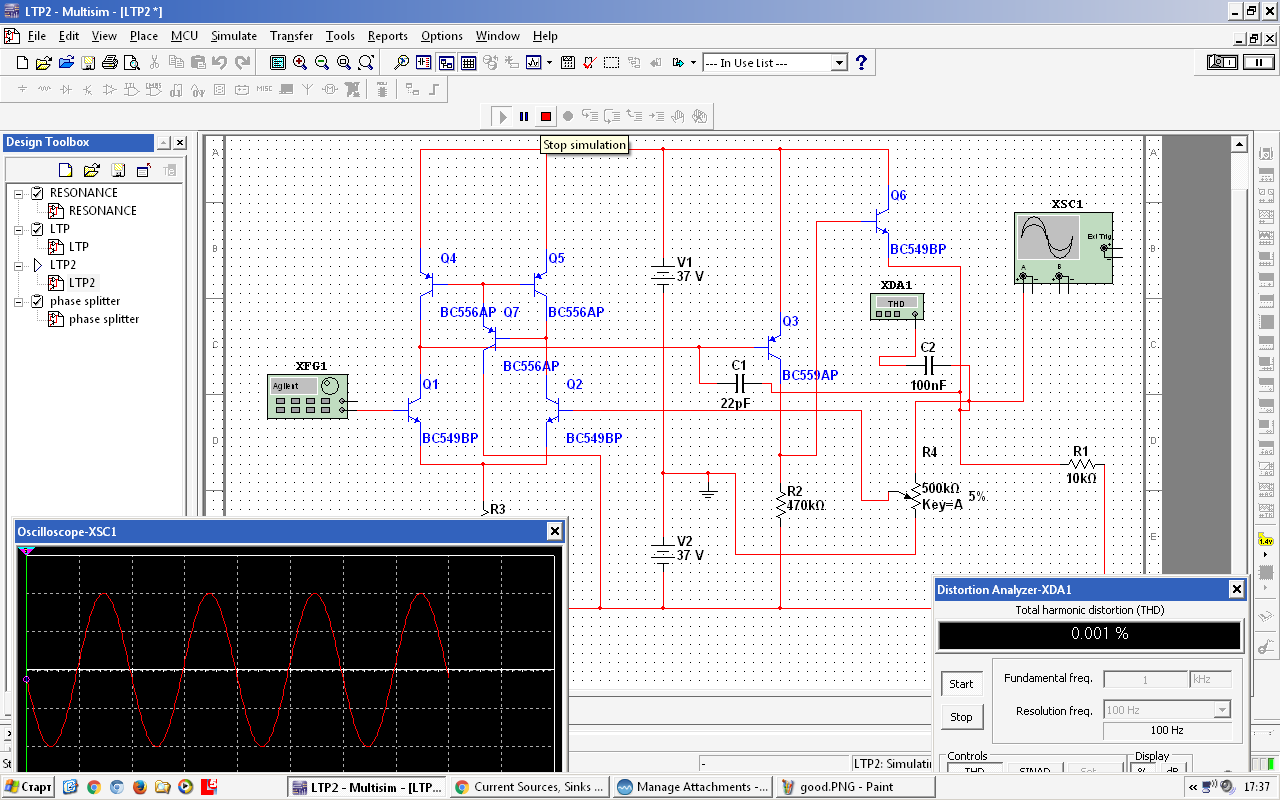Click the simulation pause switch top right
Screen dimensions: 1280x800
[x=1257, y=62]
